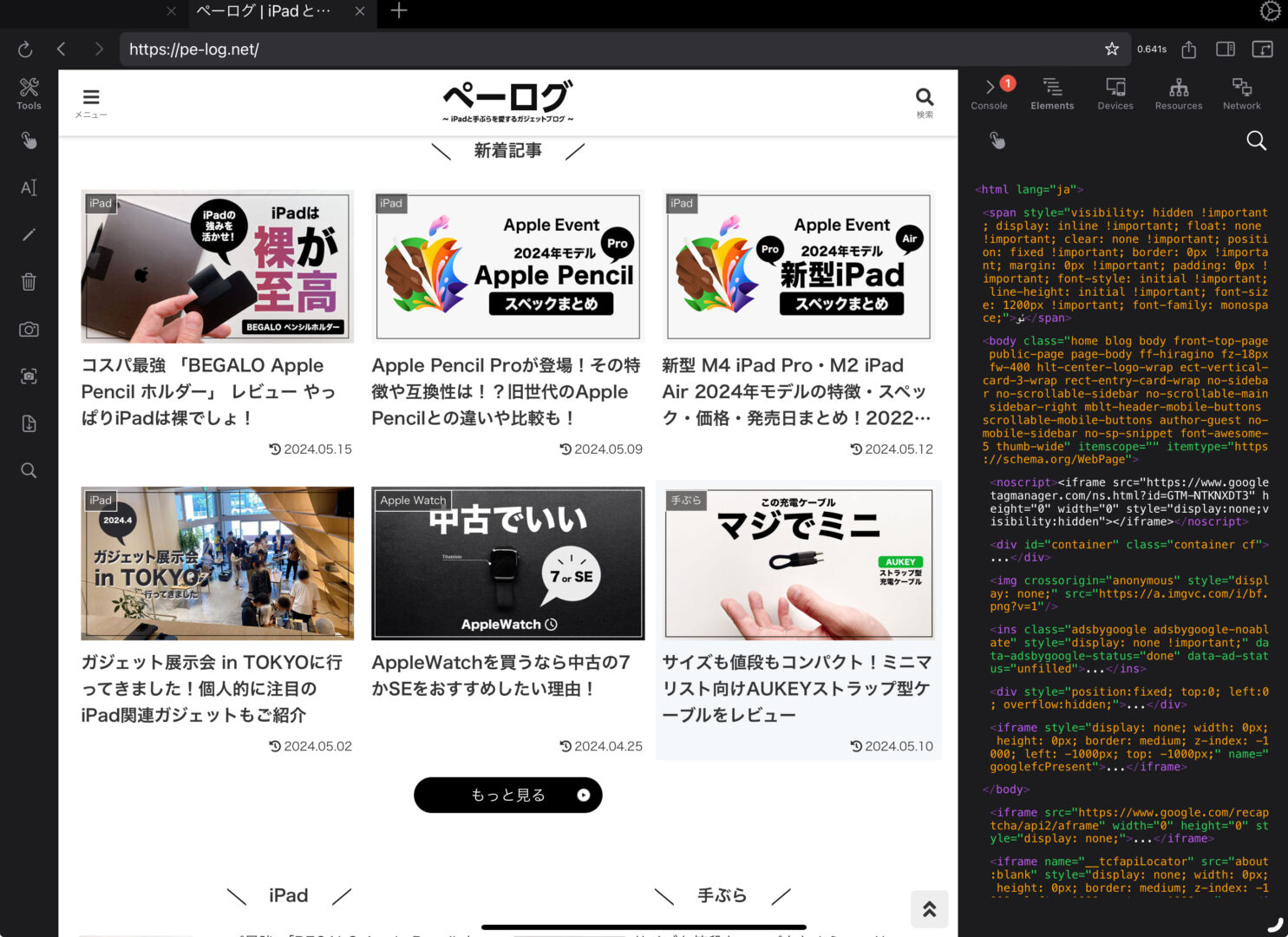
Task: Toggle the side panel layout icon
Action: pos(1226,49)
